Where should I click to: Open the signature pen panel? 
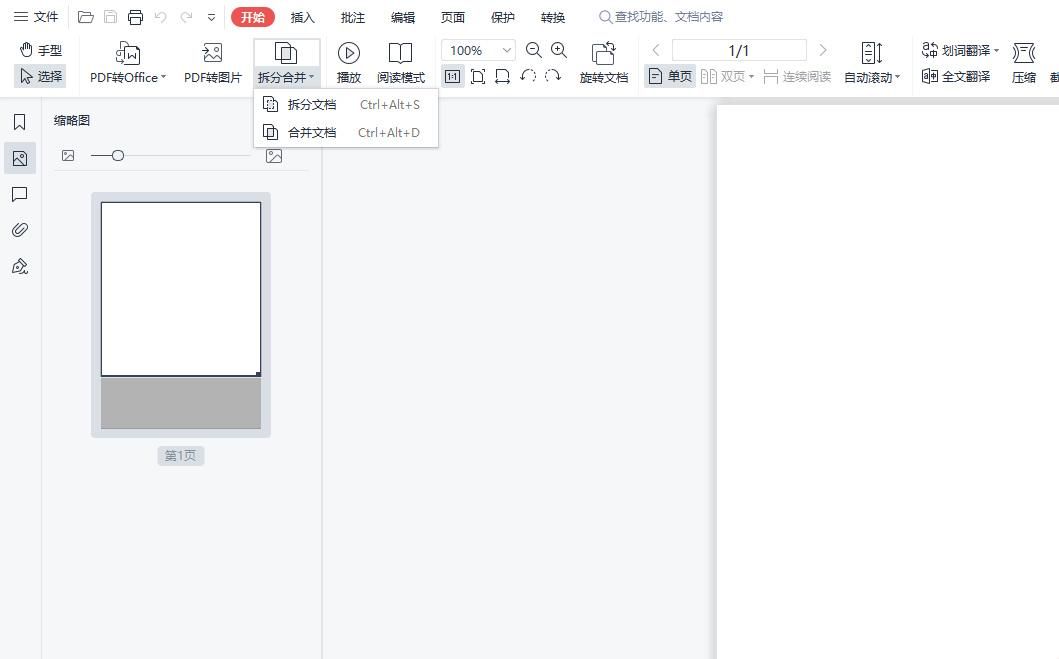(x=20, y=267)
